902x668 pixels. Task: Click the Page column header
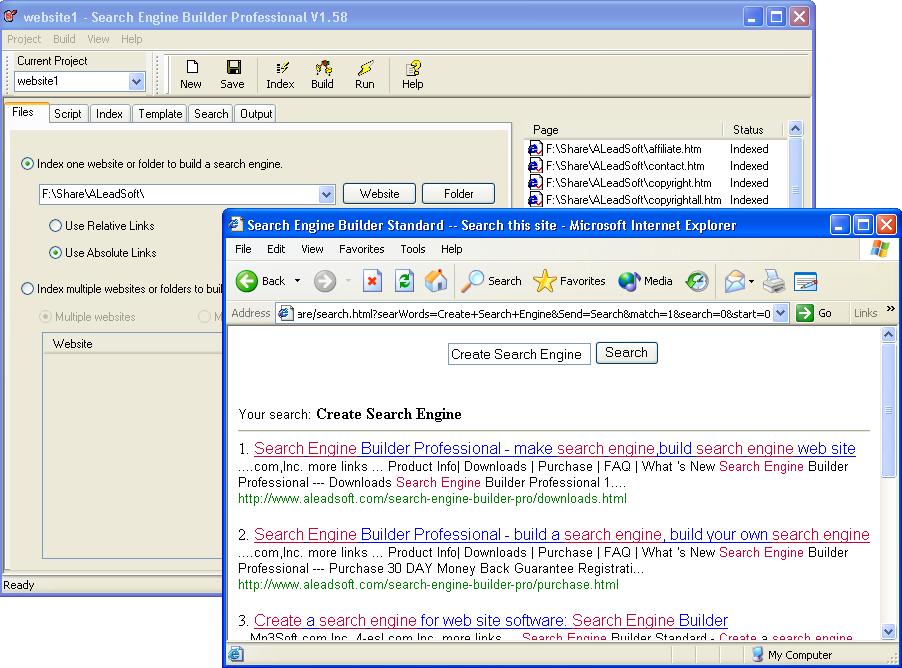pyautogui.click(x=624, y=129)
